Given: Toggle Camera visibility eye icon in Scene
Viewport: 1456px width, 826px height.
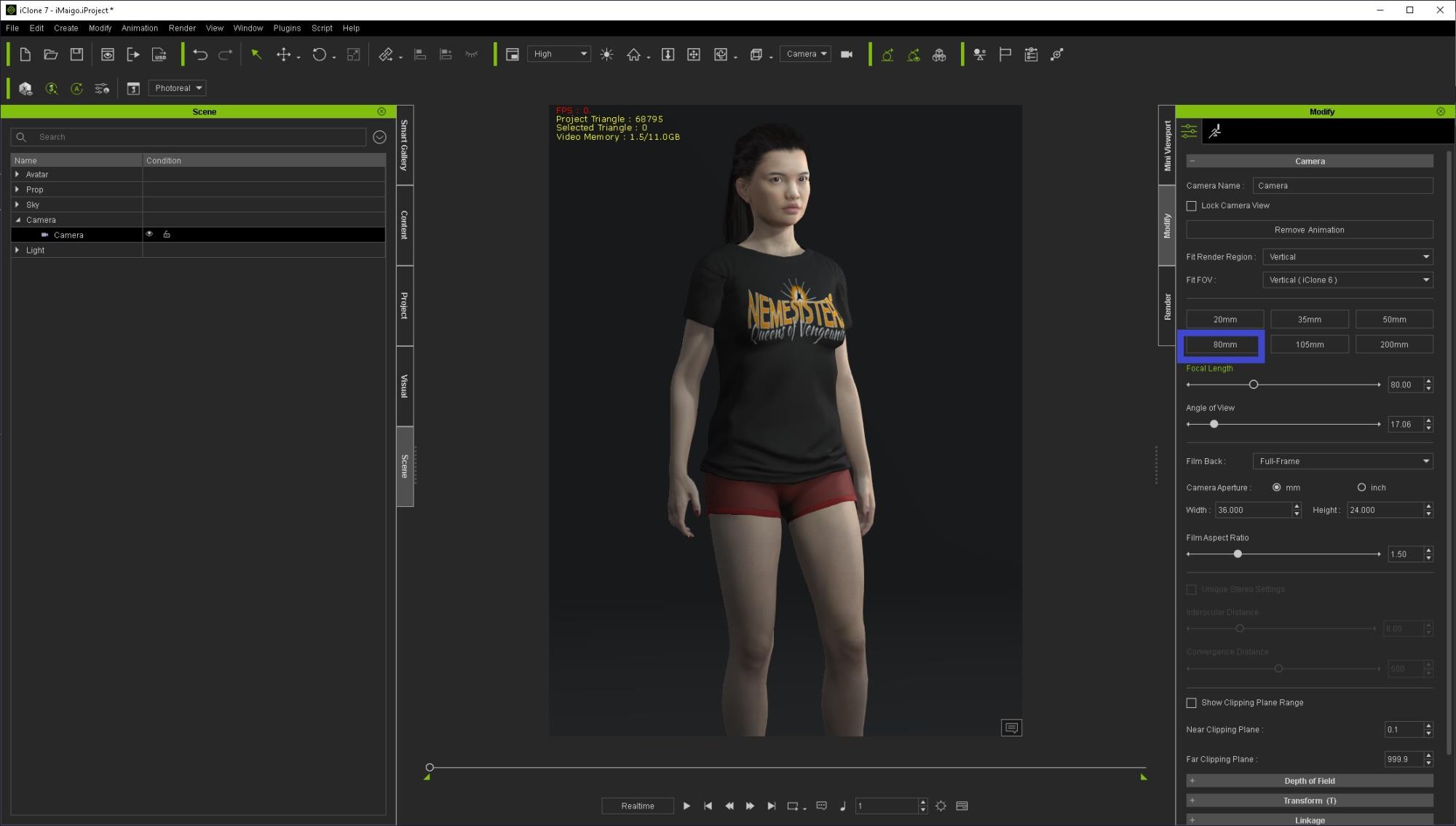Looking at the screenshot, I should 149,235.
